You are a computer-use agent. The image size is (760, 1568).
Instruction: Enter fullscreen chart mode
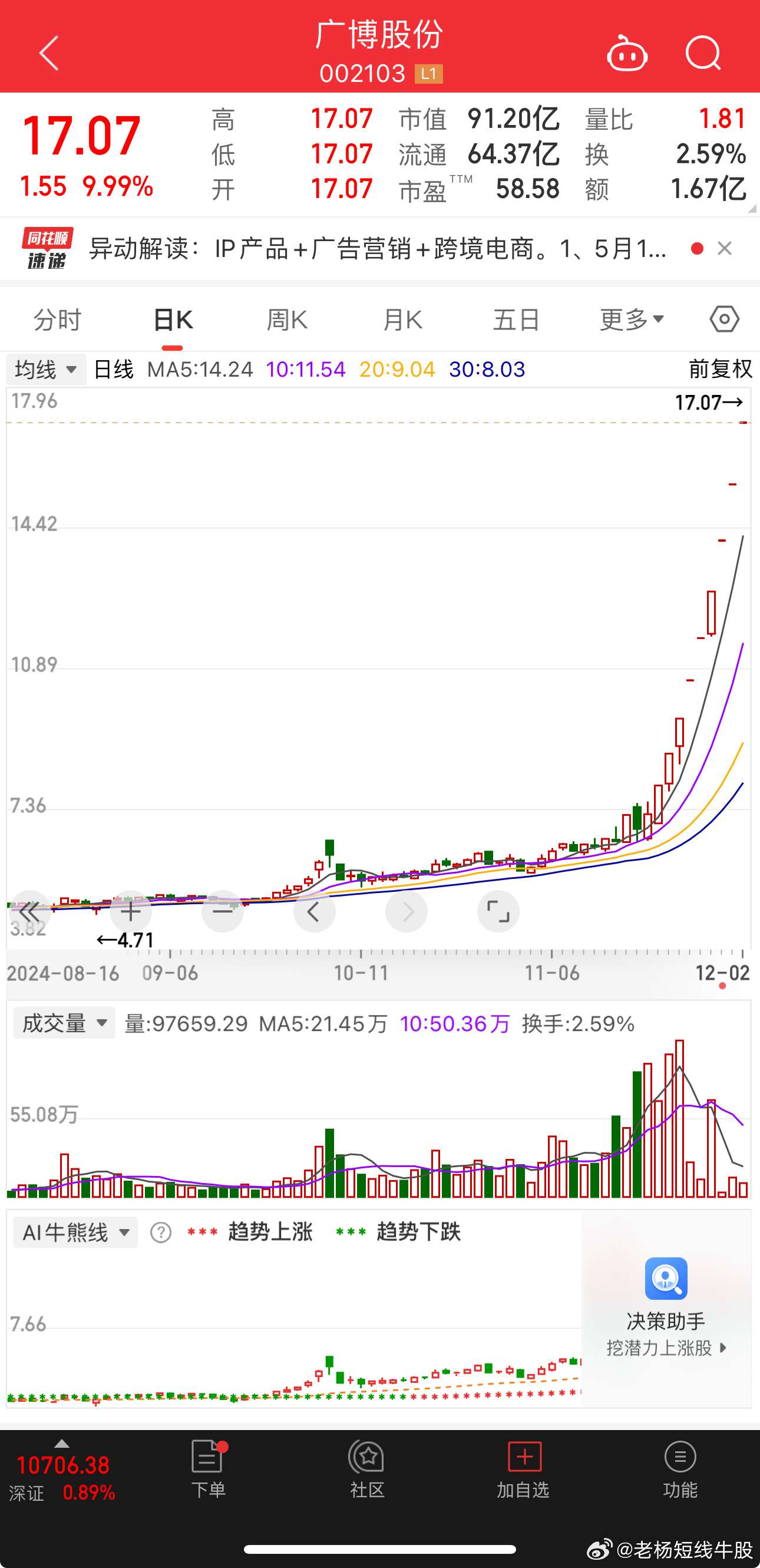click(x=498, y=911)
